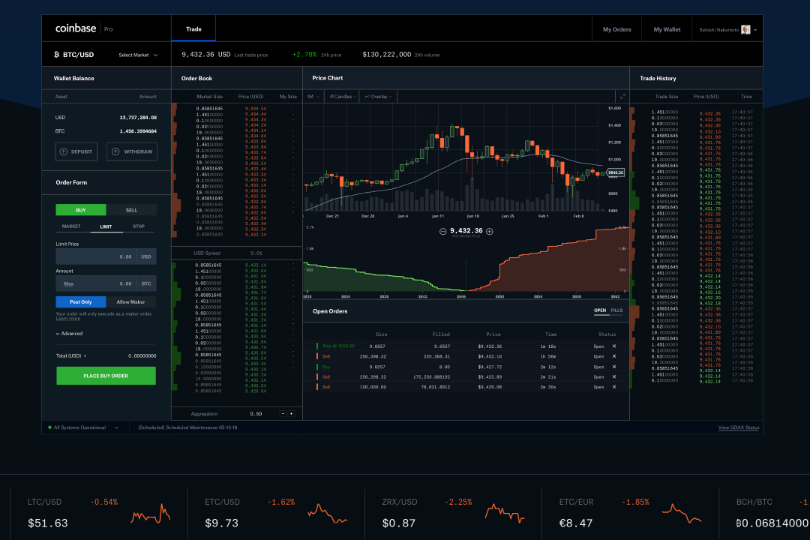The image size is (810, 540).
Task: Open the user account dropdown arrow
Action: [755, 30]
